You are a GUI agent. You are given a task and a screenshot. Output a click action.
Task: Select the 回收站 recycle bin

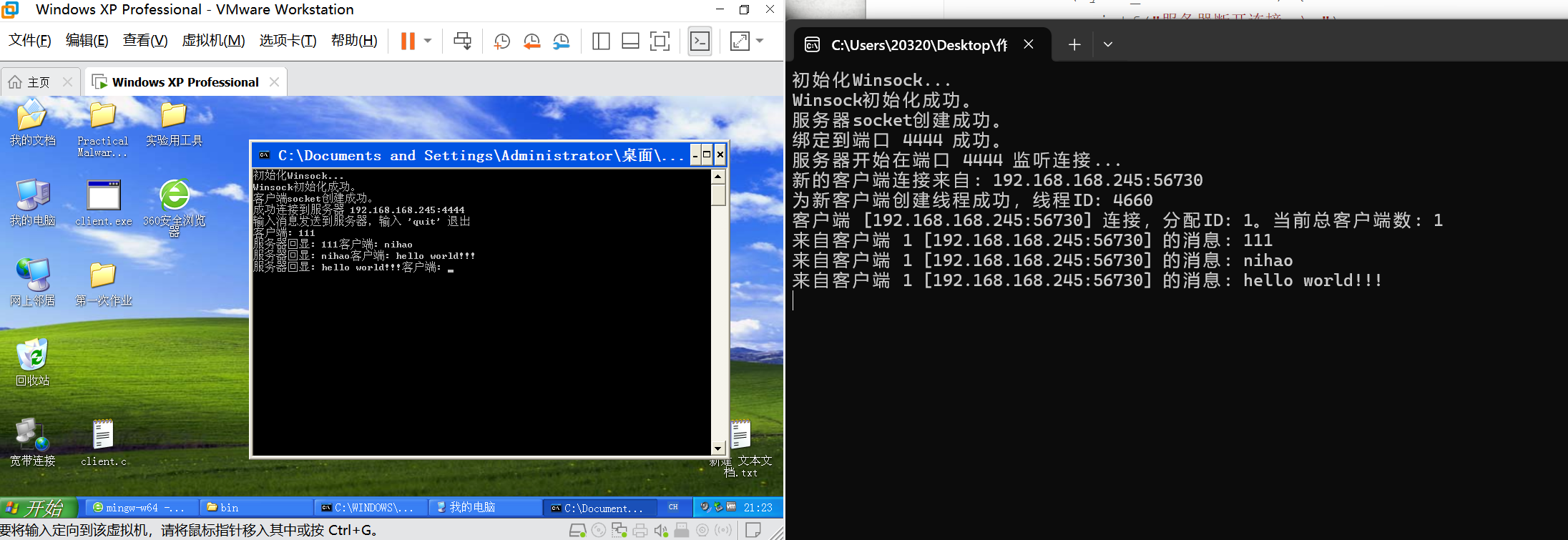tap(32, 363)
